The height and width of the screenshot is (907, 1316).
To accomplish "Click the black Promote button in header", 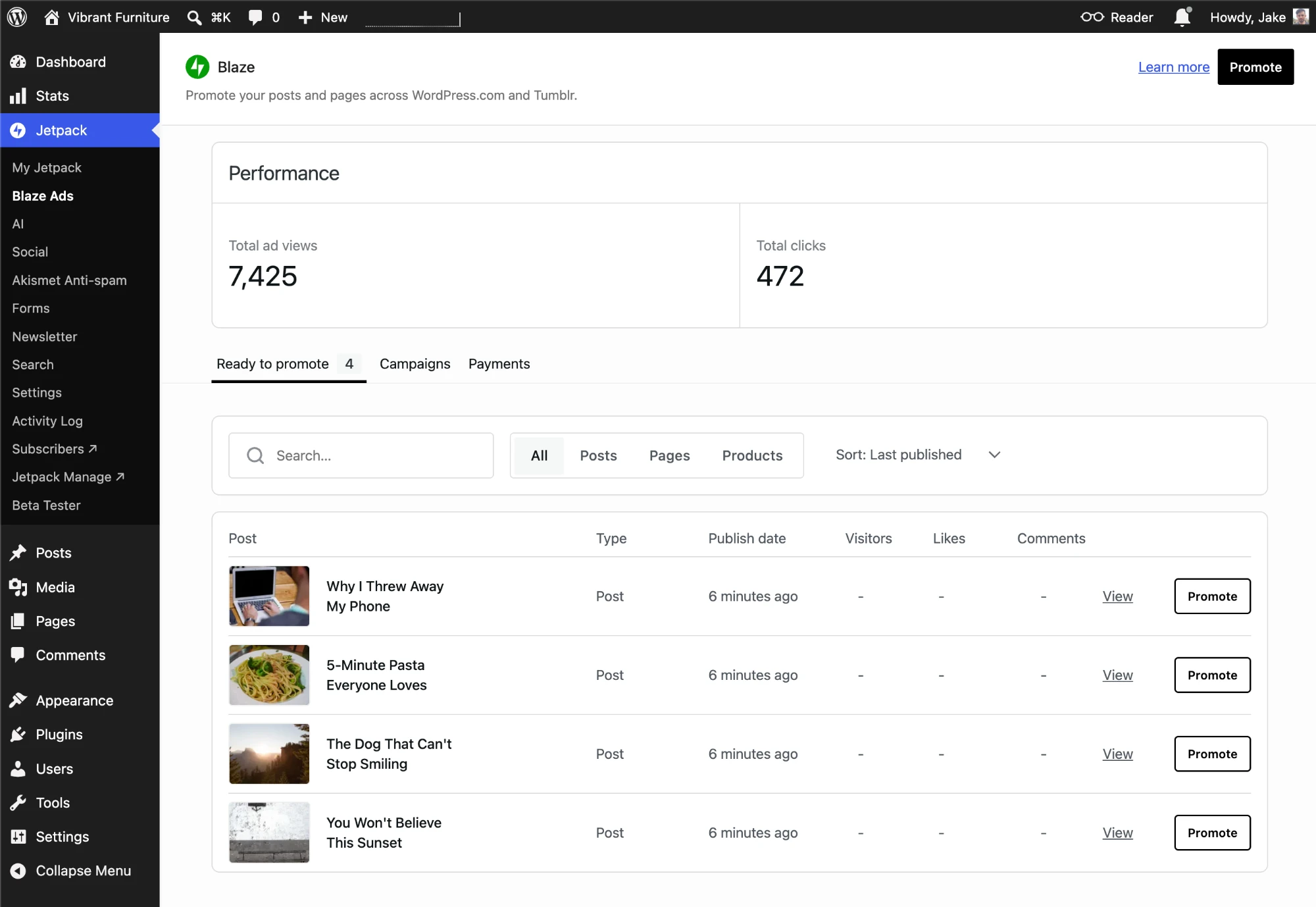I will click(x=1255, y=67).
